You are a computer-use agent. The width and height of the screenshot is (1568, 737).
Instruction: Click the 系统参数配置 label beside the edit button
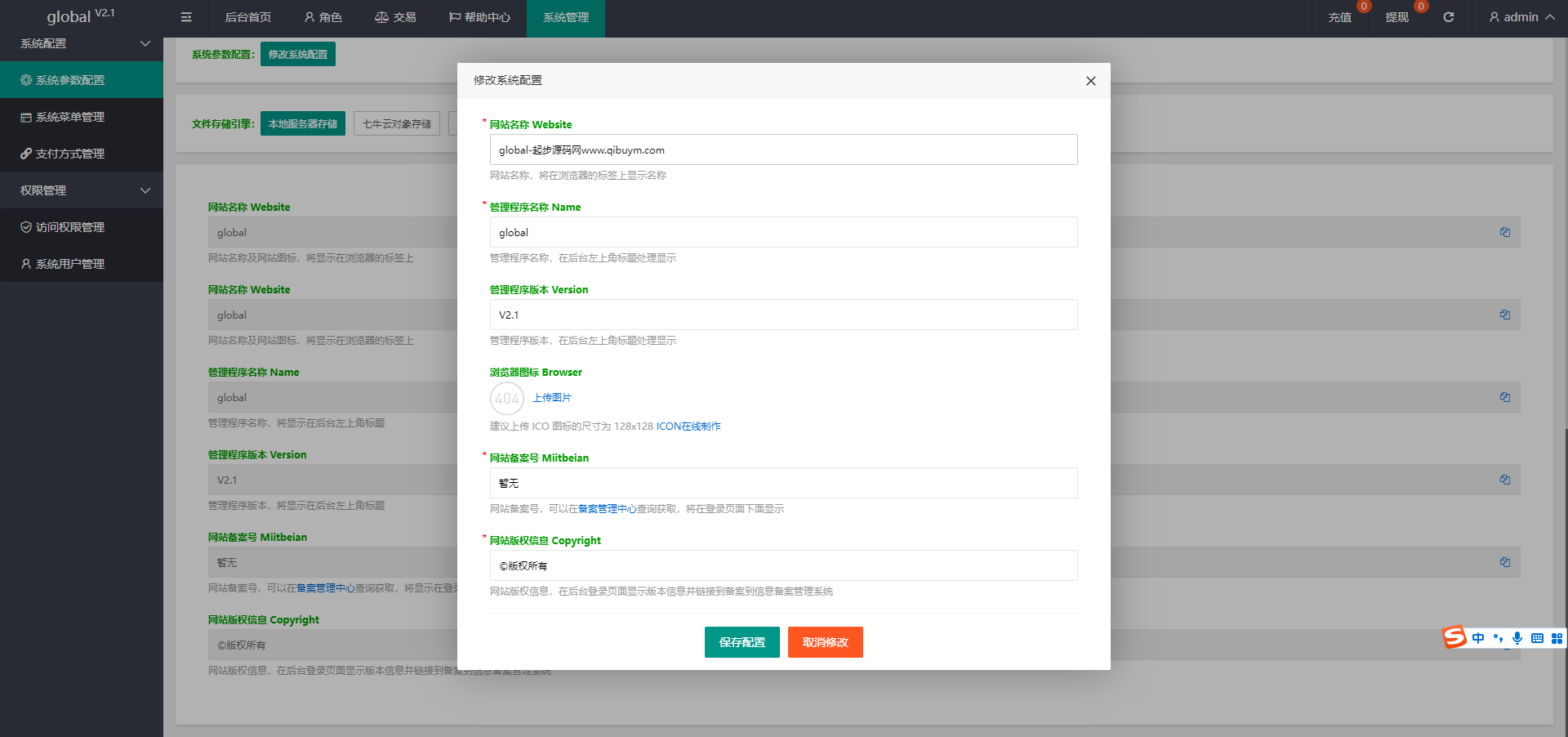(x=223, y=55)
